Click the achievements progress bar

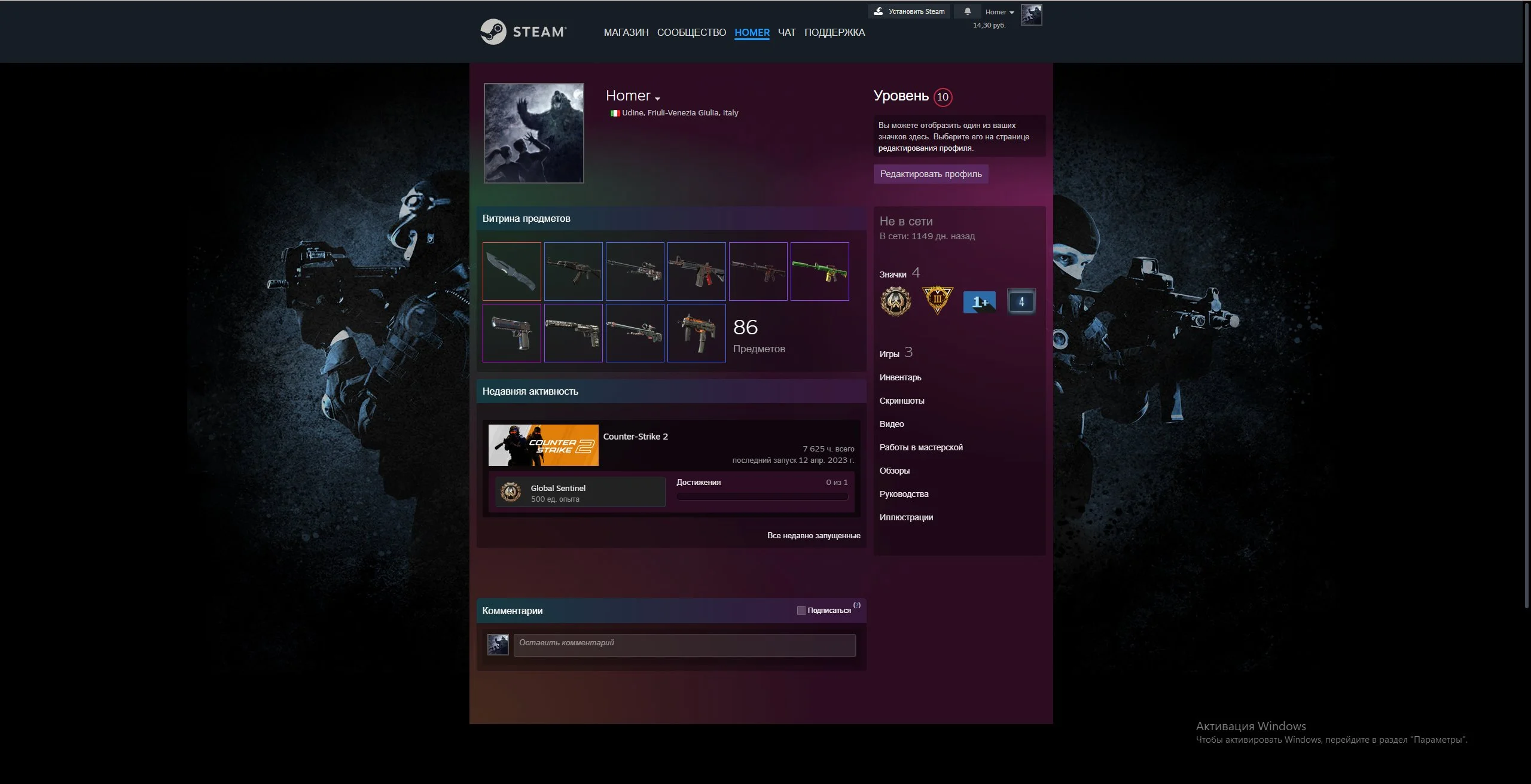(762, 496)
